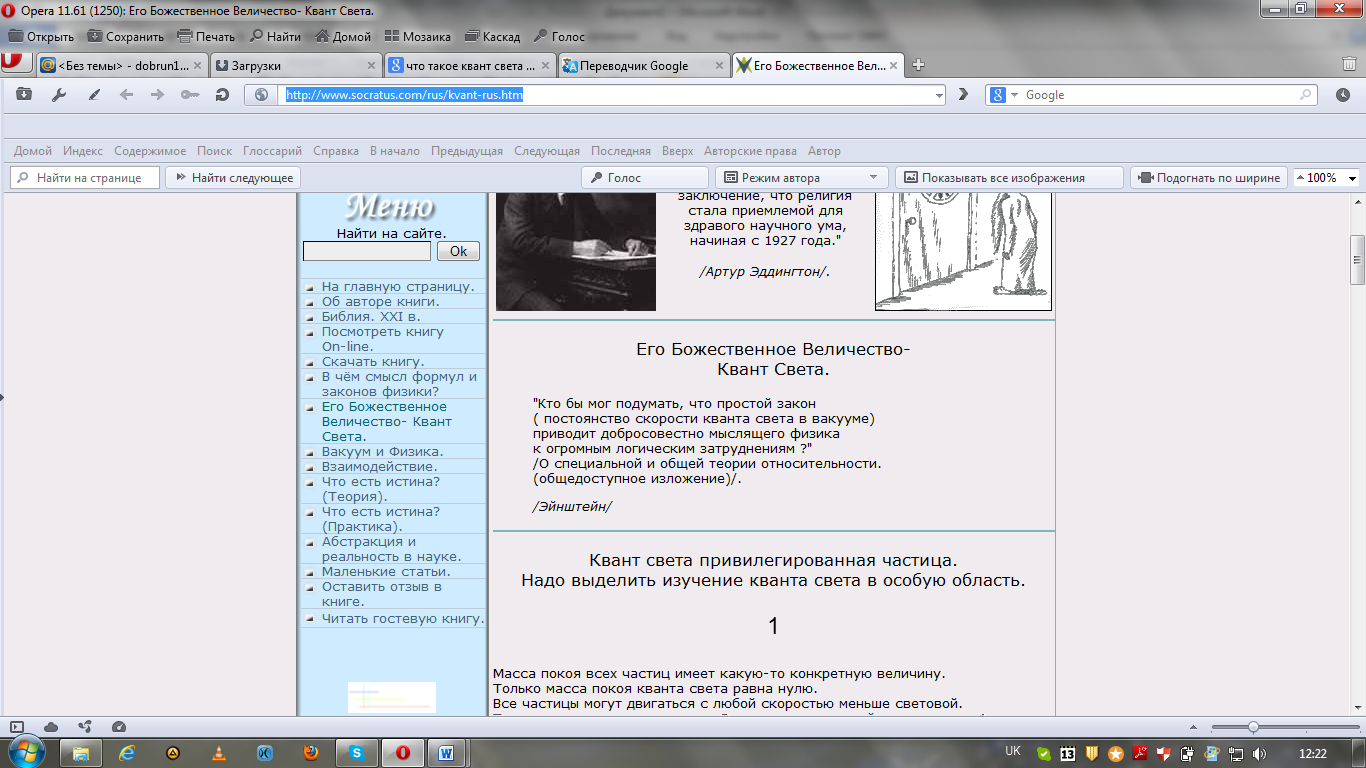Switch to the Без темы dobrun tab

[122, 66]
